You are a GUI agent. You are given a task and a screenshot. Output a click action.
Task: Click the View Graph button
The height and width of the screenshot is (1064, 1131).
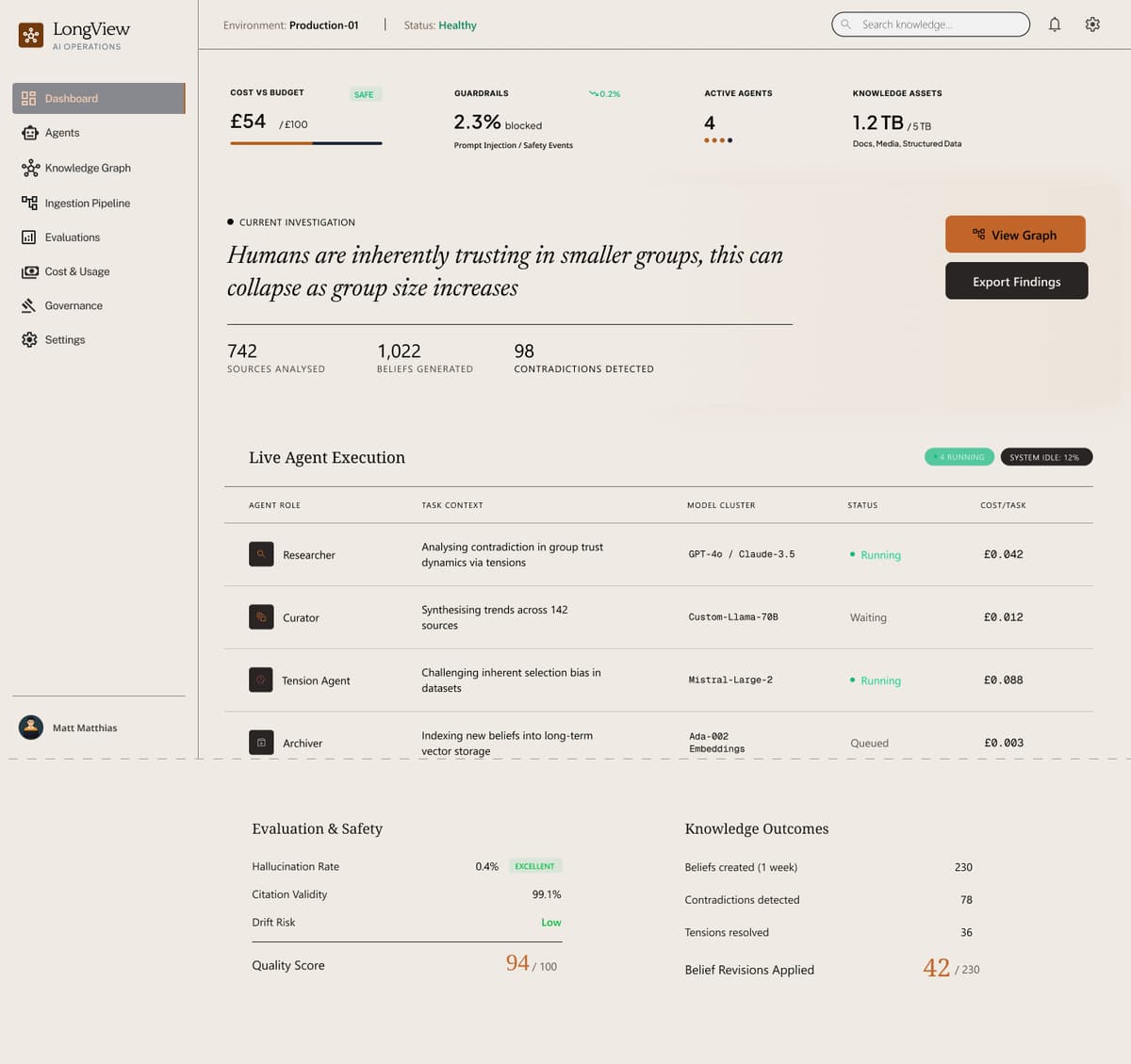pos(1015,234)
